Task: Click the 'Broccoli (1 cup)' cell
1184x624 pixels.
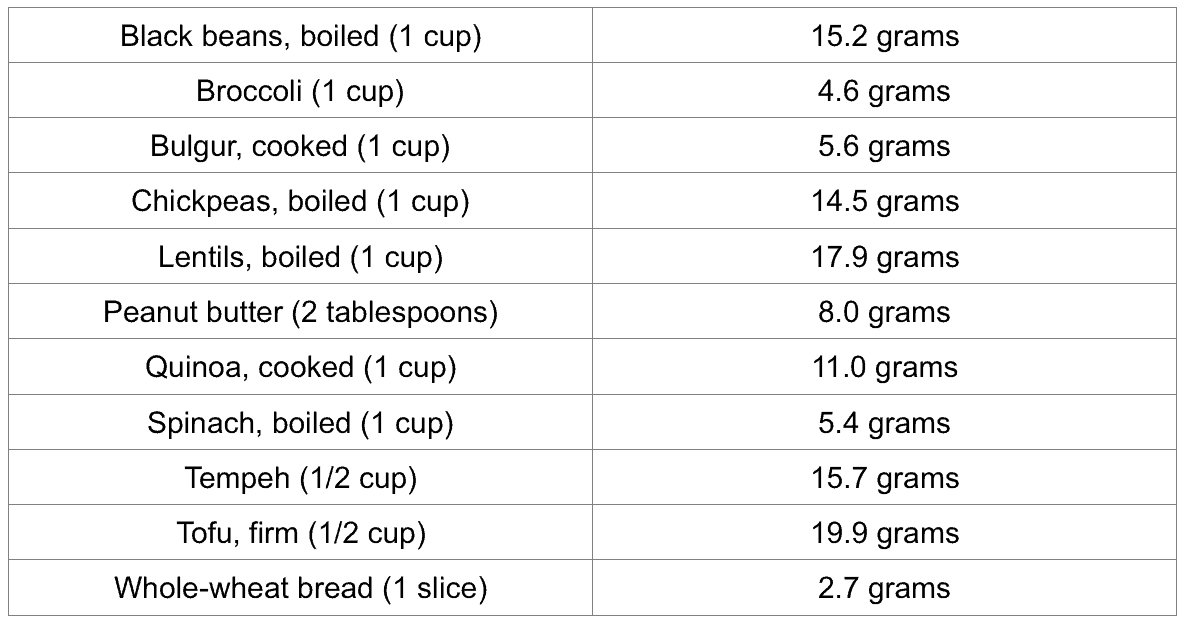Action: pyautogui.click(x=300, y=91)
